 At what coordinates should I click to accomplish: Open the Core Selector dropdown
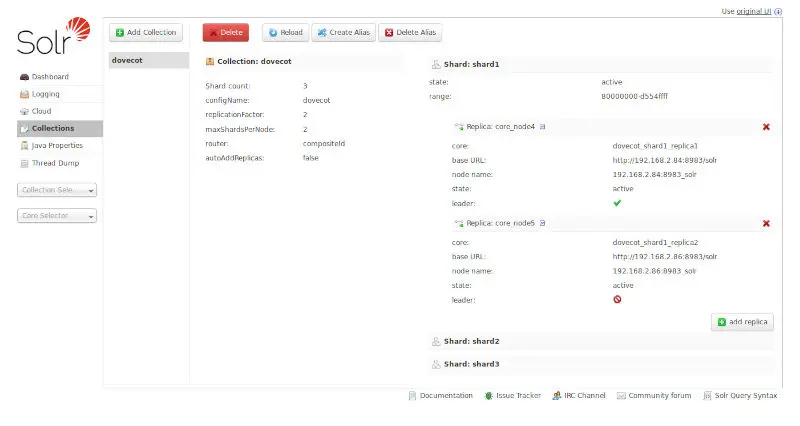tap(57, 216)
